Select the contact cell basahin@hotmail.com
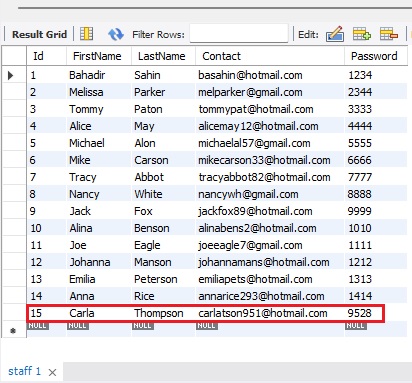The height and width of the screenshot is (383, 412). click(x=270, y=75)
